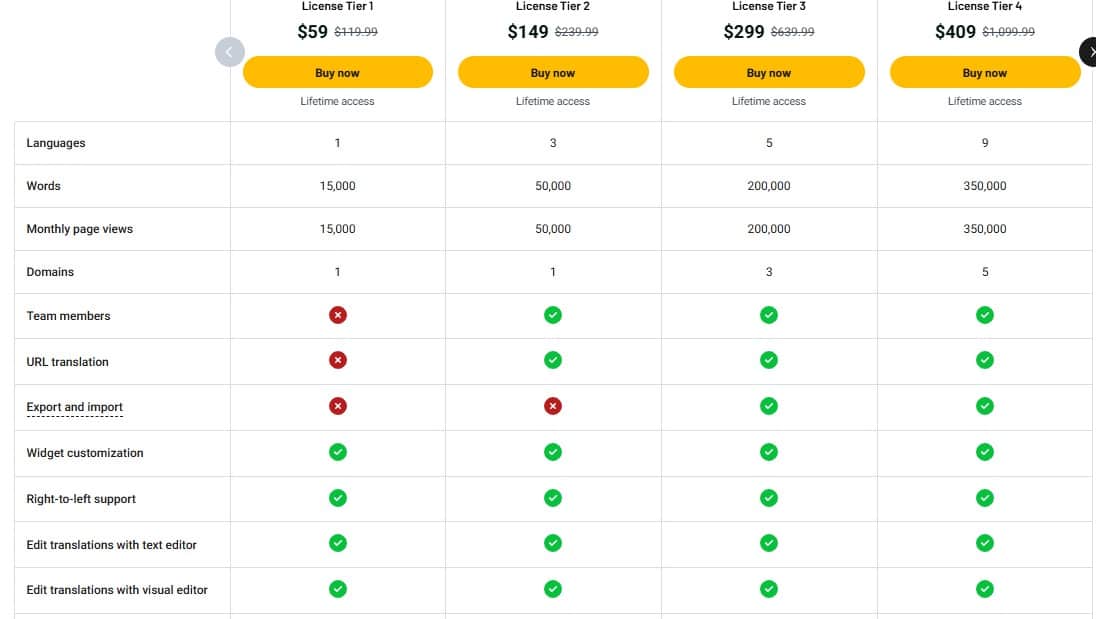Select the License Tier 2 column header

coord(553,6)
